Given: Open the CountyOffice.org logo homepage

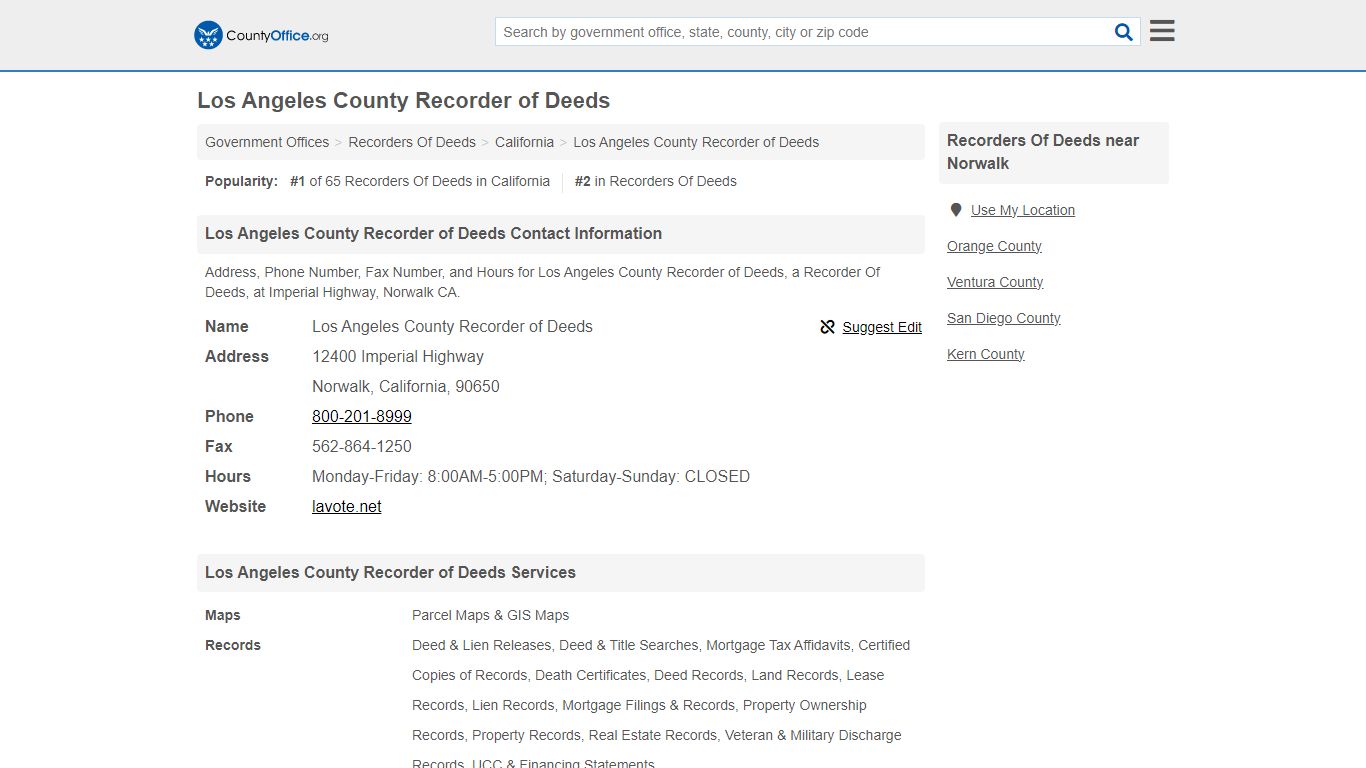Looking at the screenshot, I should [x=261, y=35].
